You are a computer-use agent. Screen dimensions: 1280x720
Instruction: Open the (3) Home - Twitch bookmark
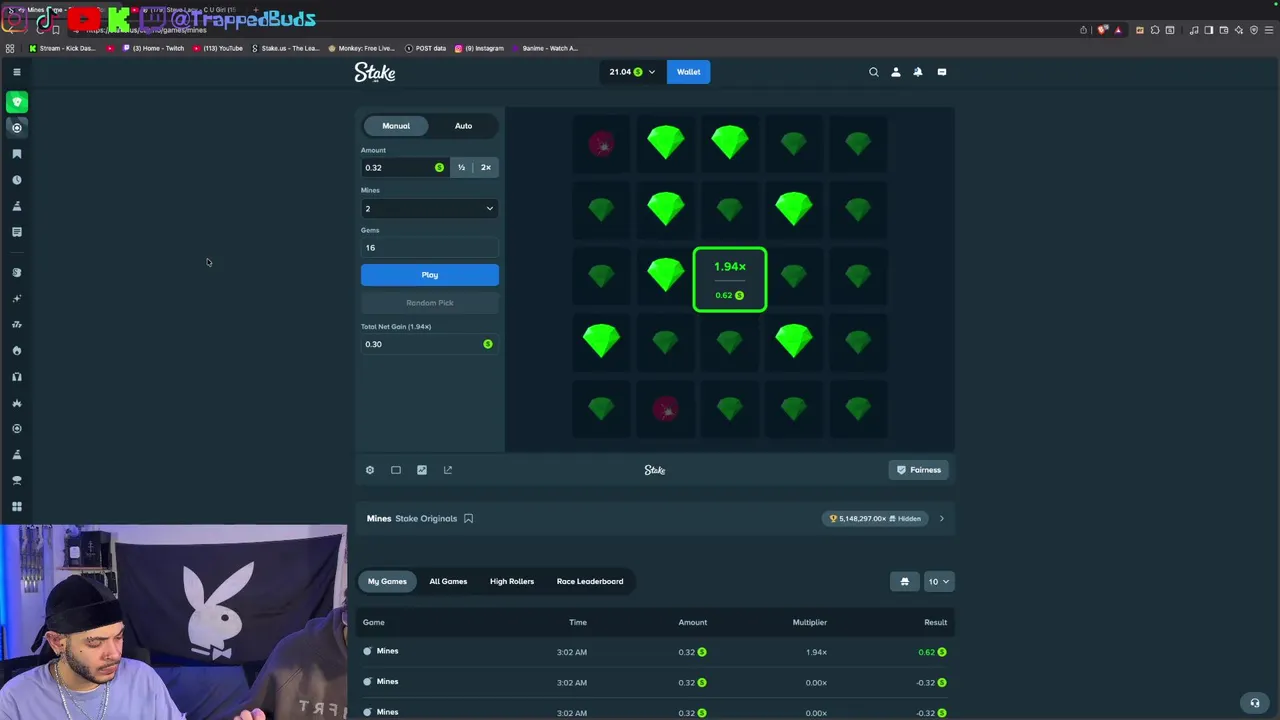pyautogui.click(x=153, y=48)
